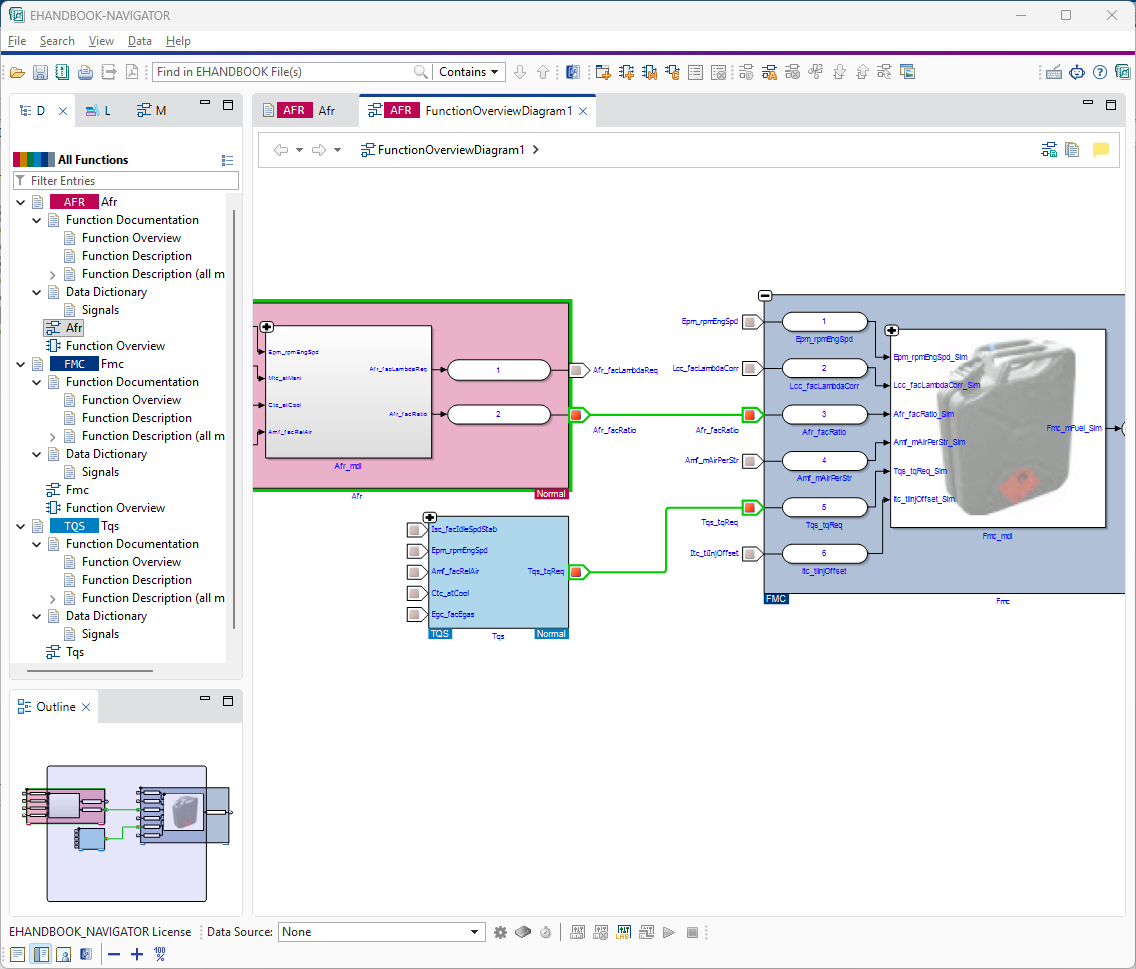Screen dimensions: 1136x969
Task: Click the Save floppy disk icon
Action: (x=41, y=72)
